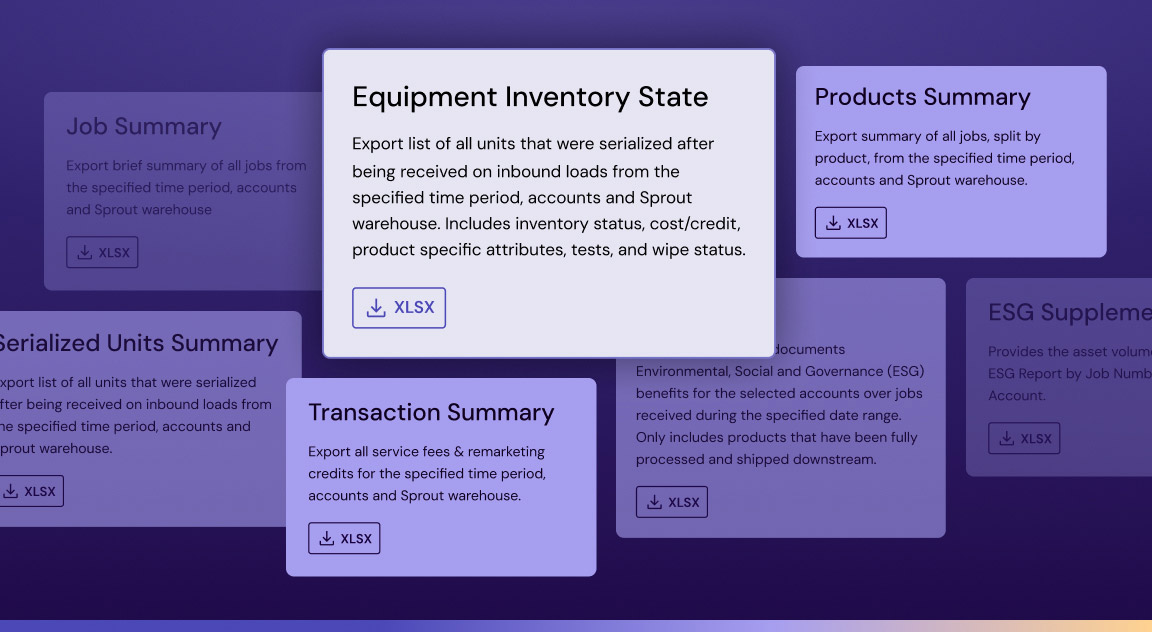The height and width of the screenshot is (632, 1152).
Task: Click the Job Summary card title
Action: tap(144, 127)
